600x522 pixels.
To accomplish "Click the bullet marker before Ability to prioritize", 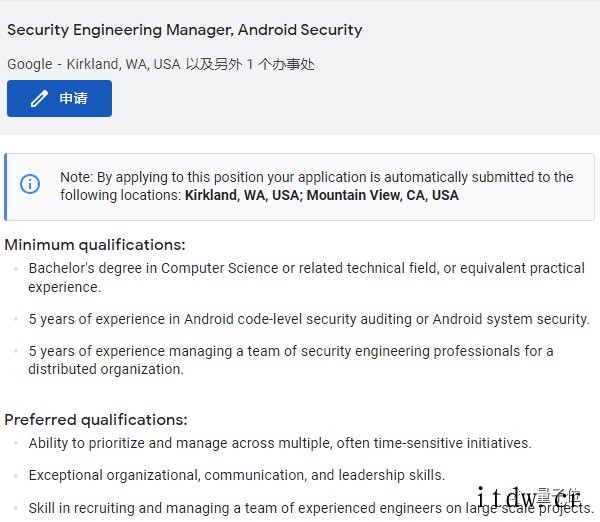I will pyautogui.click(x=16, y=443).
